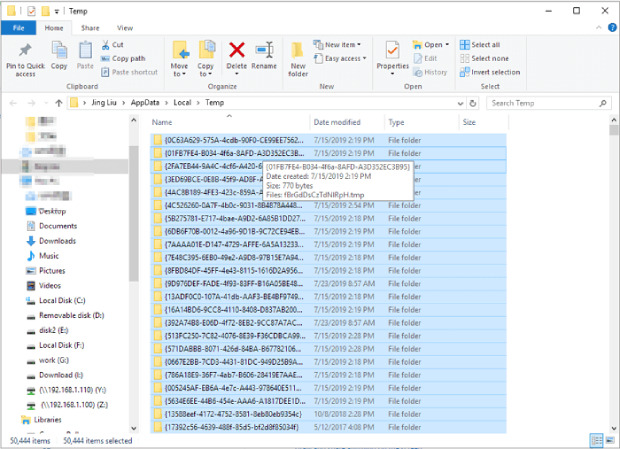Viewport: 620px width, 449px height.
Task: Open Desktop in navigation pane
Action: tap(52, 211)
